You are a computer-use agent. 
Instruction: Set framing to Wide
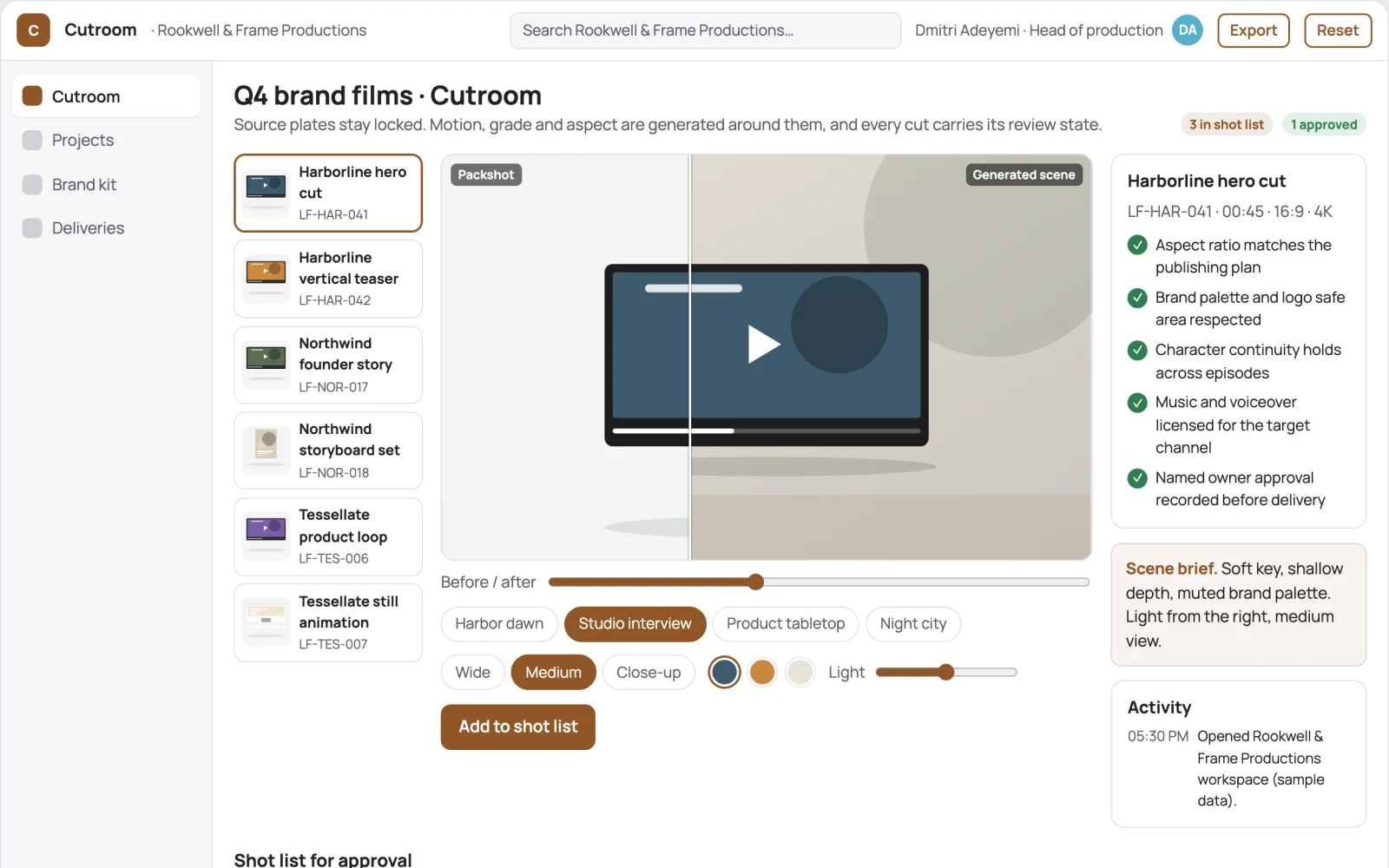pos(472,673)
